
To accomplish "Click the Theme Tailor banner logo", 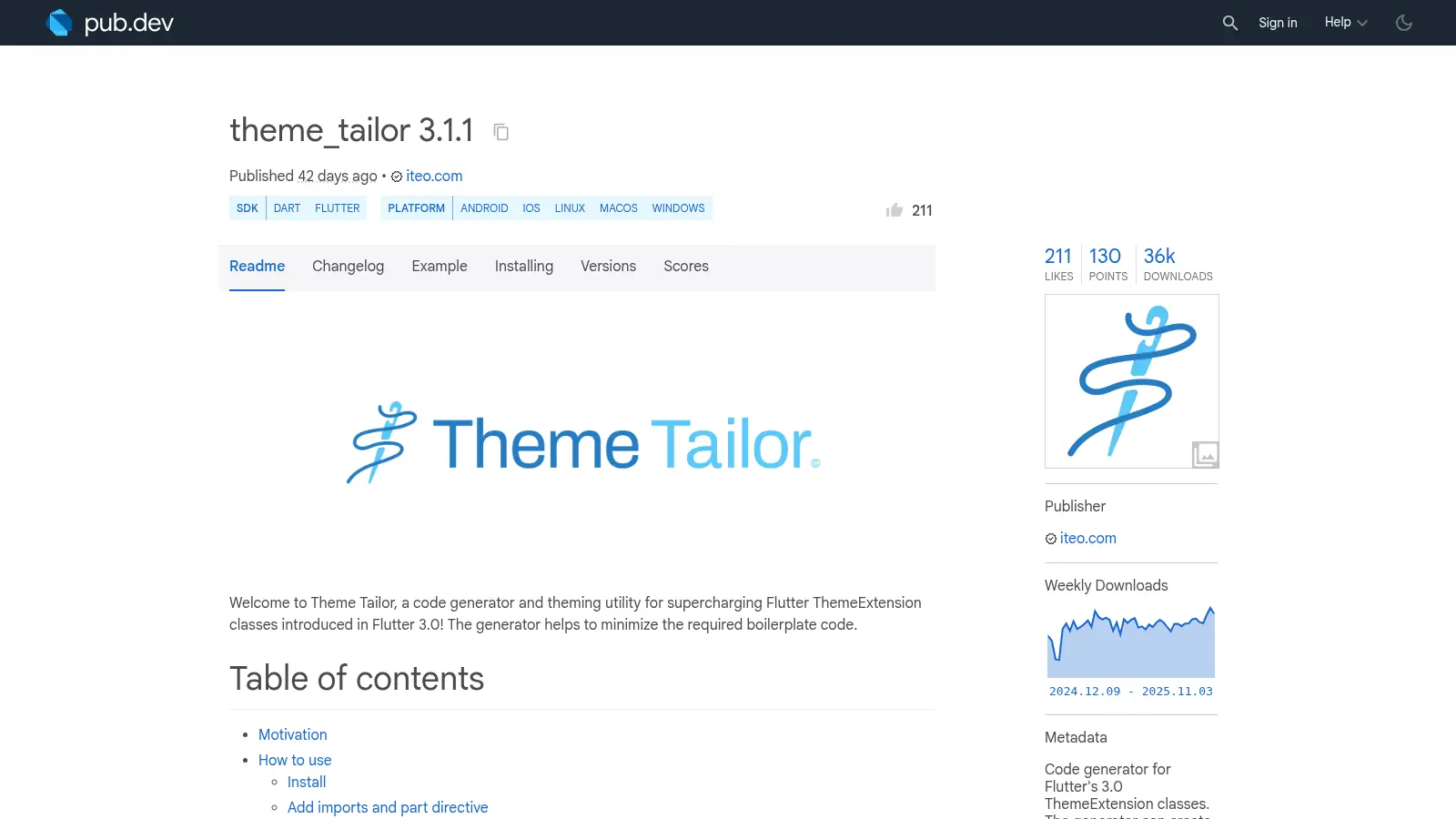I will click(583, 443).
